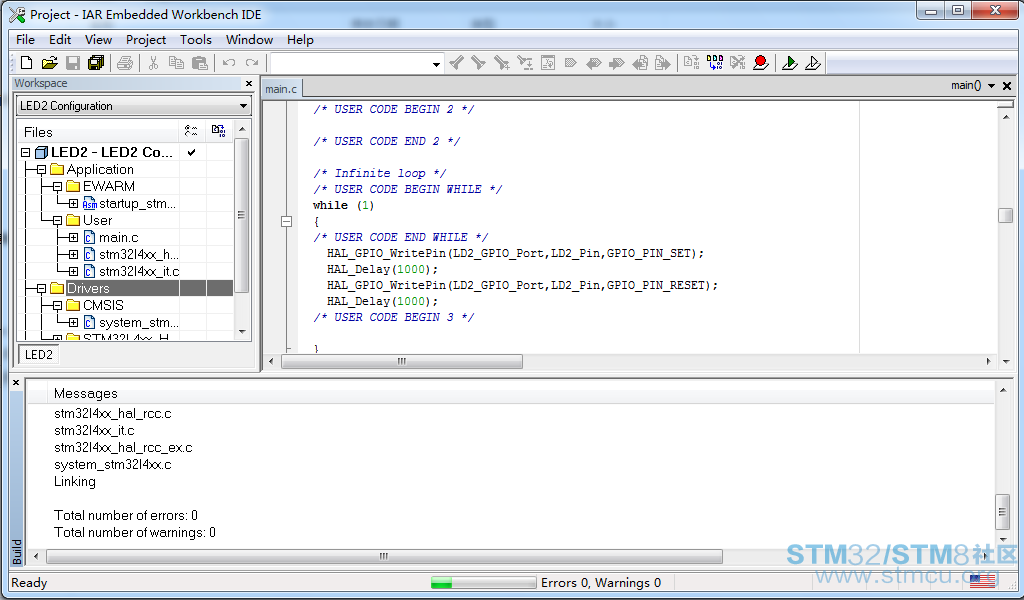Viewport: 1024px width, 600px height.
Task: Close the Messages build panel
Action: pyautogui.click(x=16, y=383)
